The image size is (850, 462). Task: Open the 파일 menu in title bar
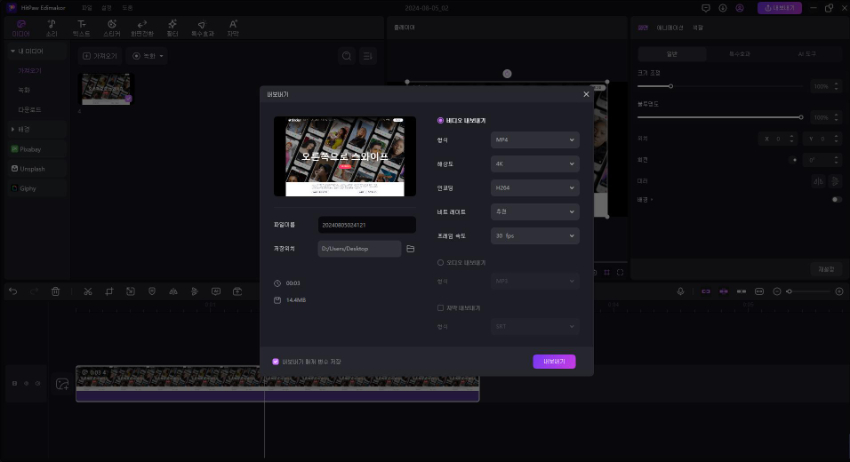(x=87, y=7)
